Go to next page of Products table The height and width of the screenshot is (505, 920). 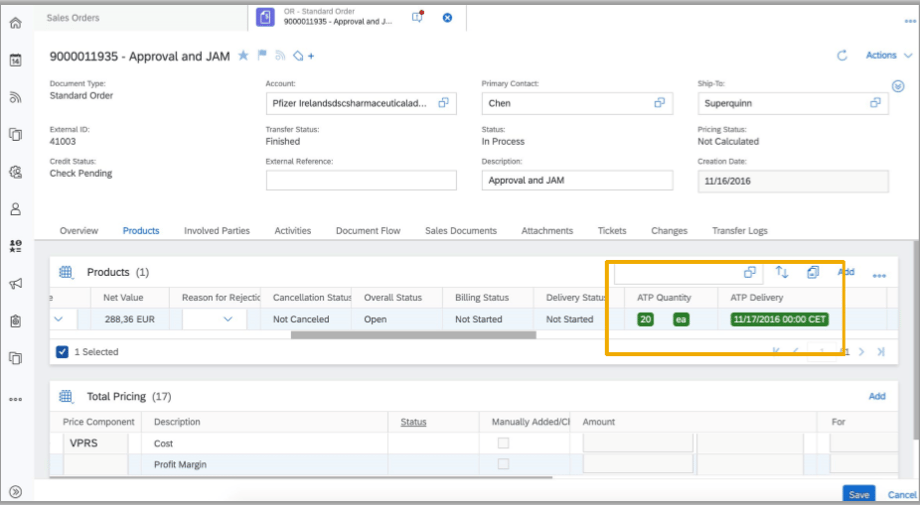pos(861,352)
